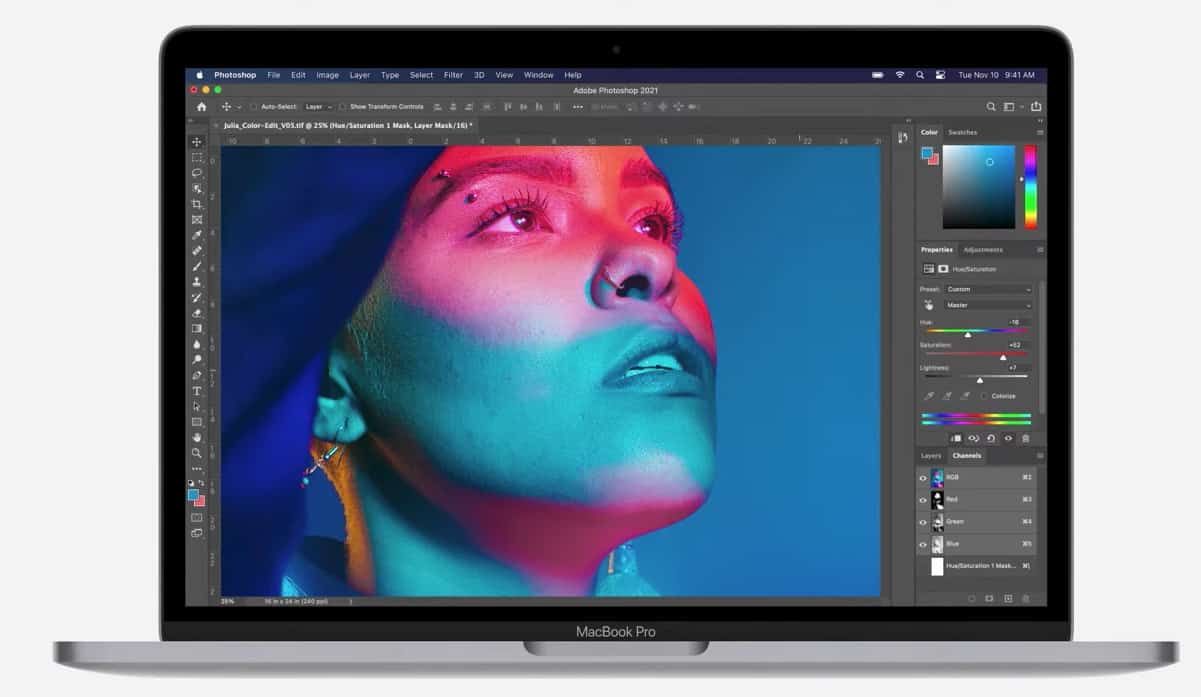The height and width of the screenshot is (697, 1201).
Task: Select the Frame tool
Action: (x=197, y=219)
